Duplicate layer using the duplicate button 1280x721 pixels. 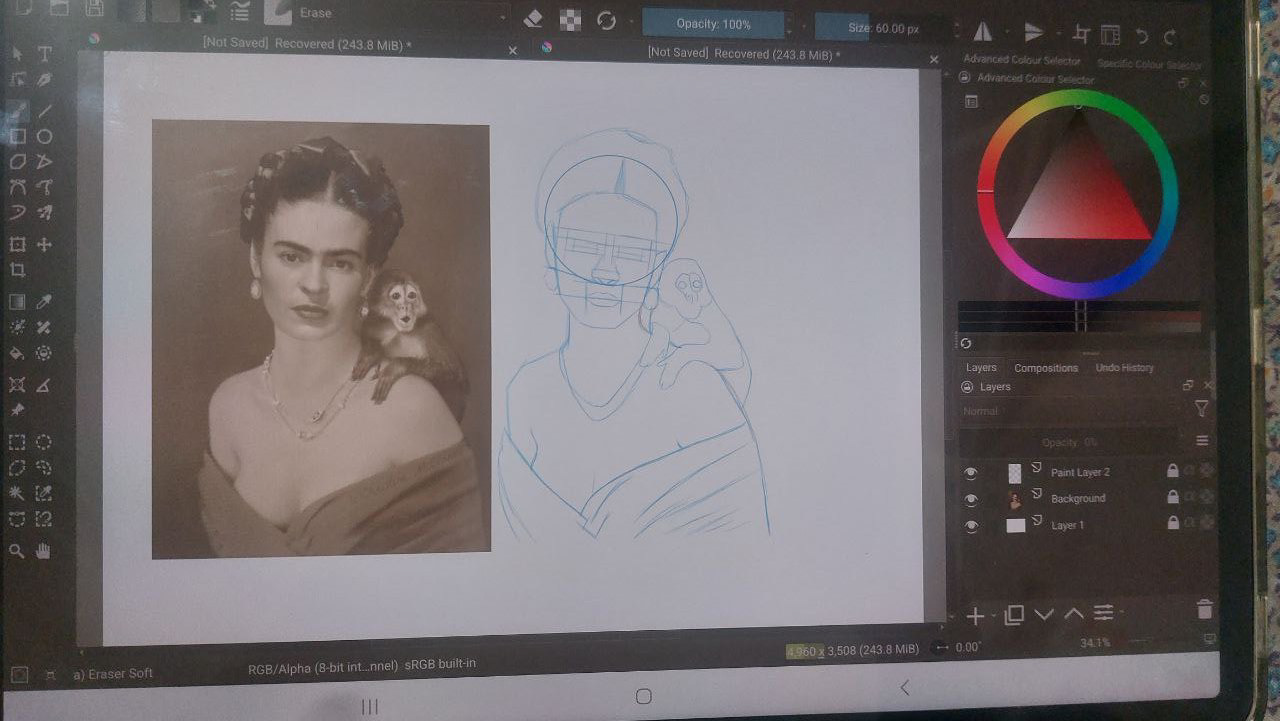point(1013,615)
